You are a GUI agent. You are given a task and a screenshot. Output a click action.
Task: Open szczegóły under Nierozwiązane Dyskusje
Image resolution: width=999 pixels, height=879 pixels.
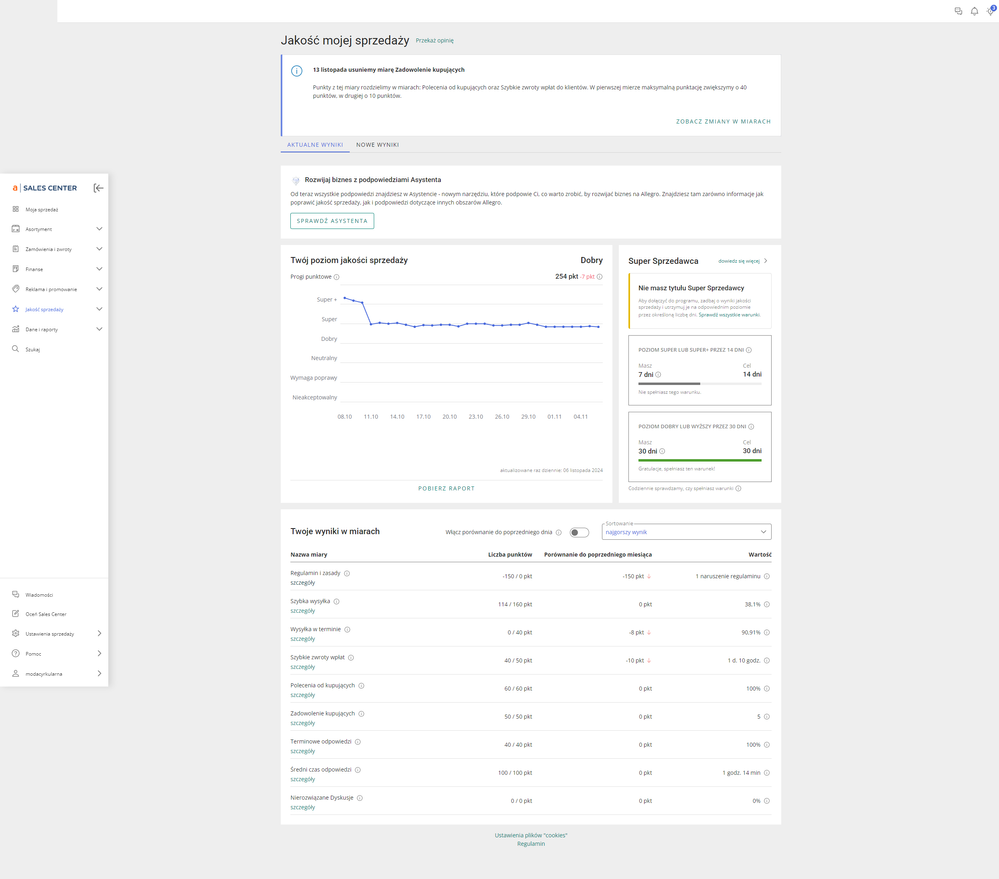point(303,808)
